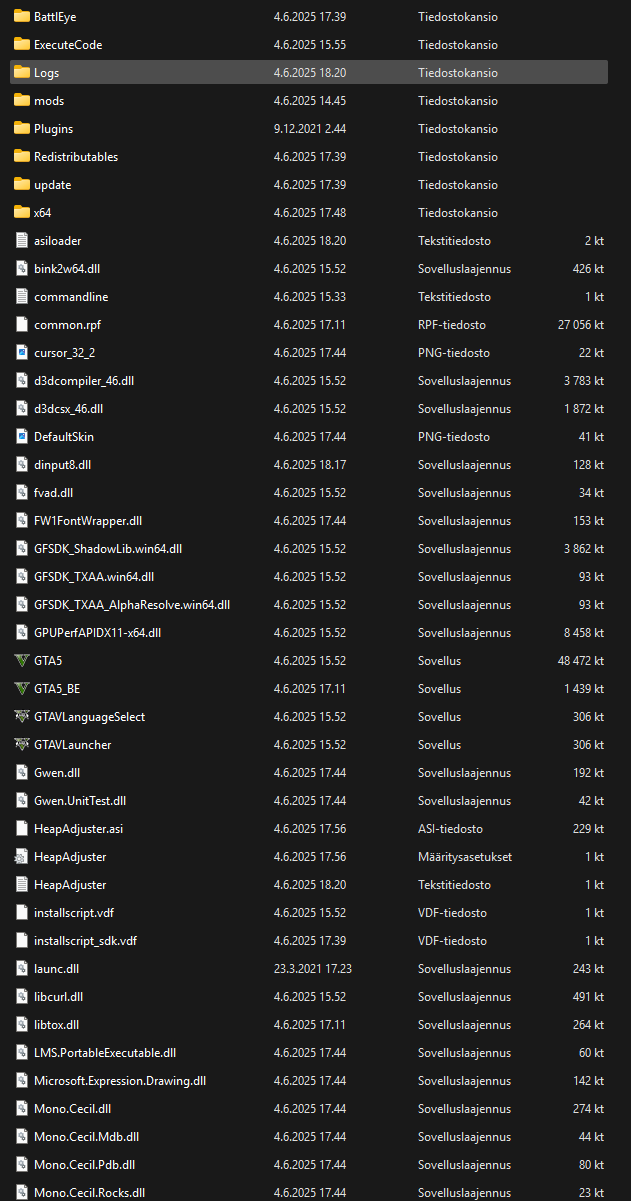Click the cursor_32_2 PNG file icon
This screenshot has width=631, height=1201.
click(22, 353)
